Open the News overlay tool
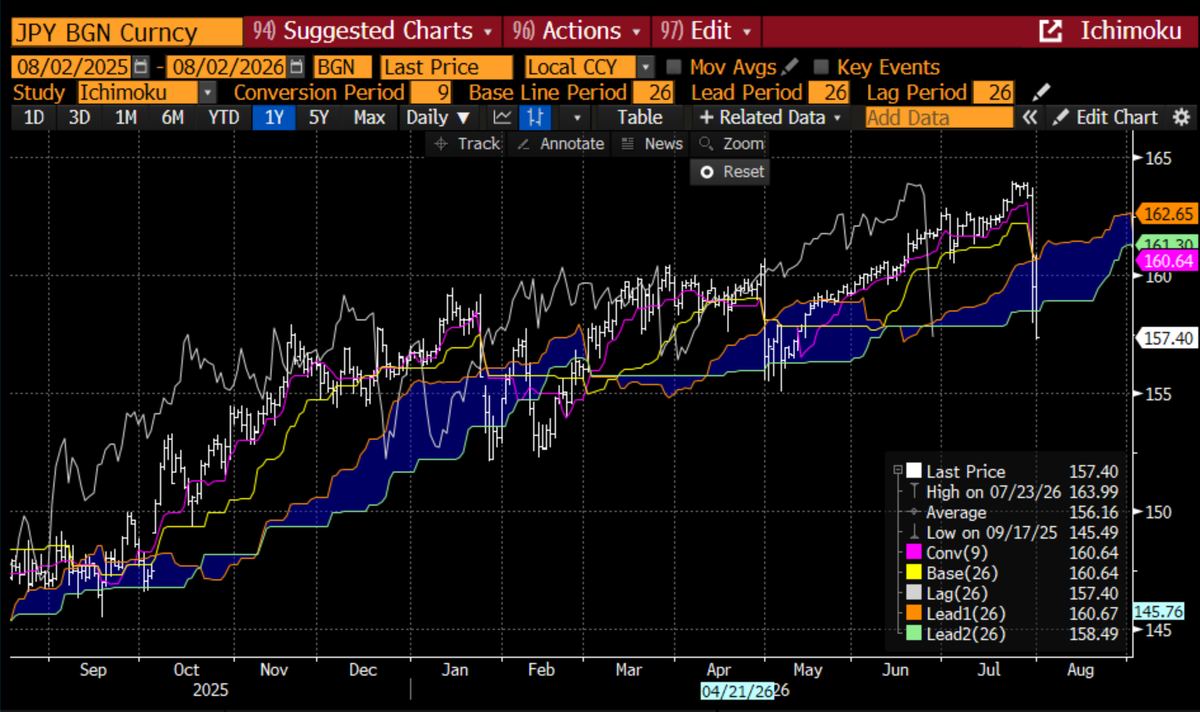The image size is (1200, 712). [651, 144]
